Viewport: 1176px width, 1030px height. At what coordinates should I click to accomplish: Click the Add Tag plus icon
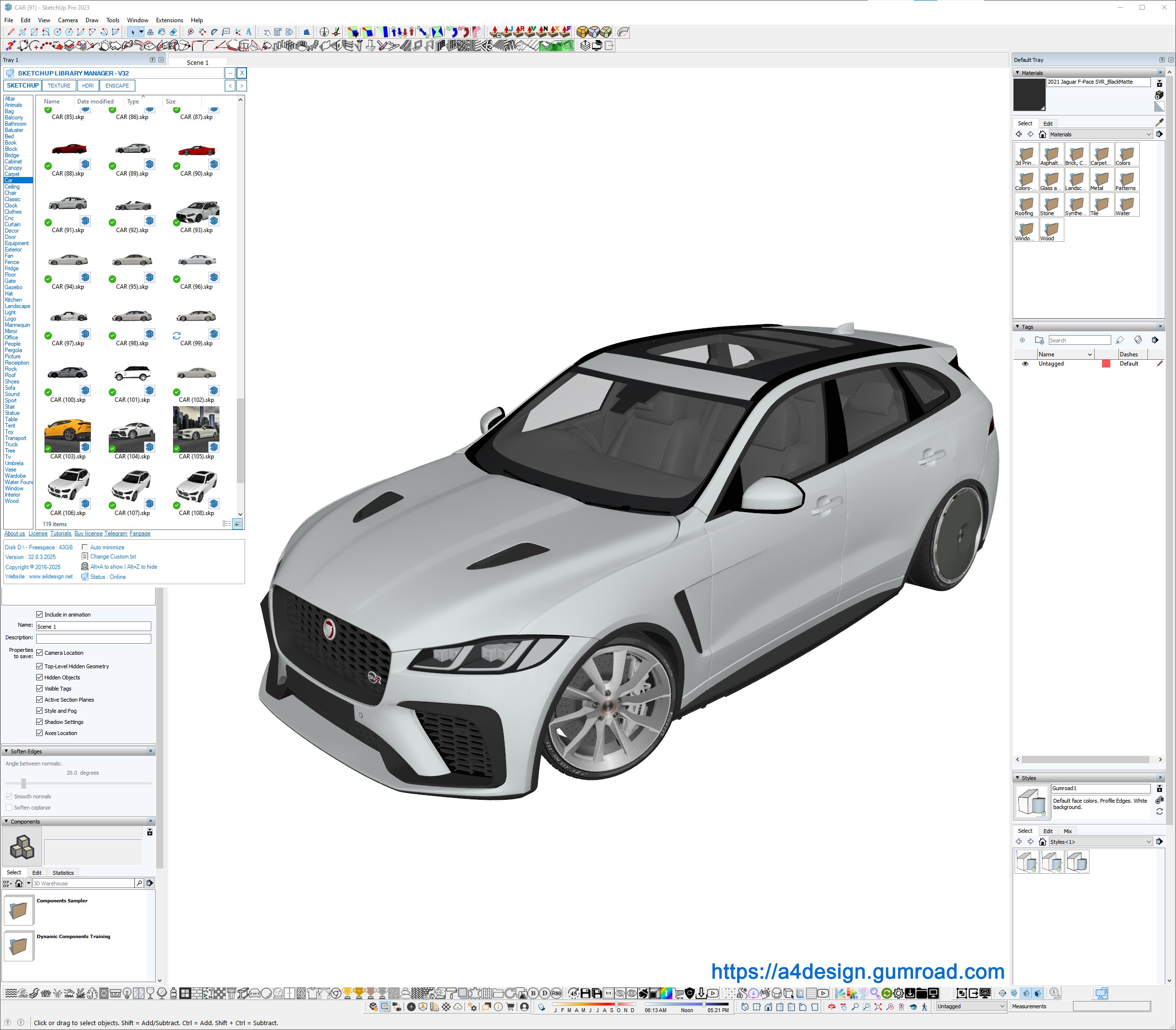(x=1022, y=340)
